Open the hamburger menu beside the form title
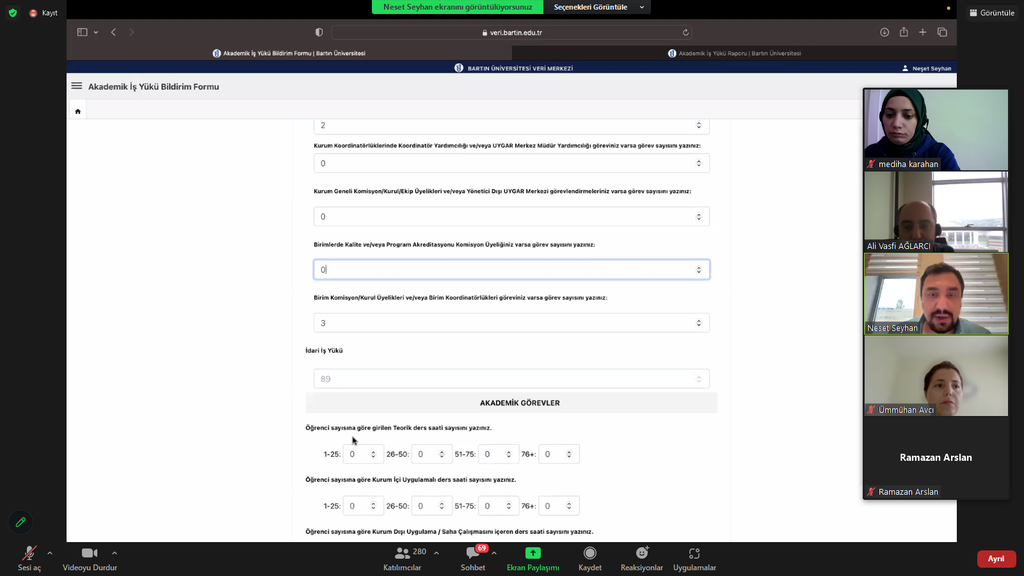The image size is (1024, 576). coord(77,86)
